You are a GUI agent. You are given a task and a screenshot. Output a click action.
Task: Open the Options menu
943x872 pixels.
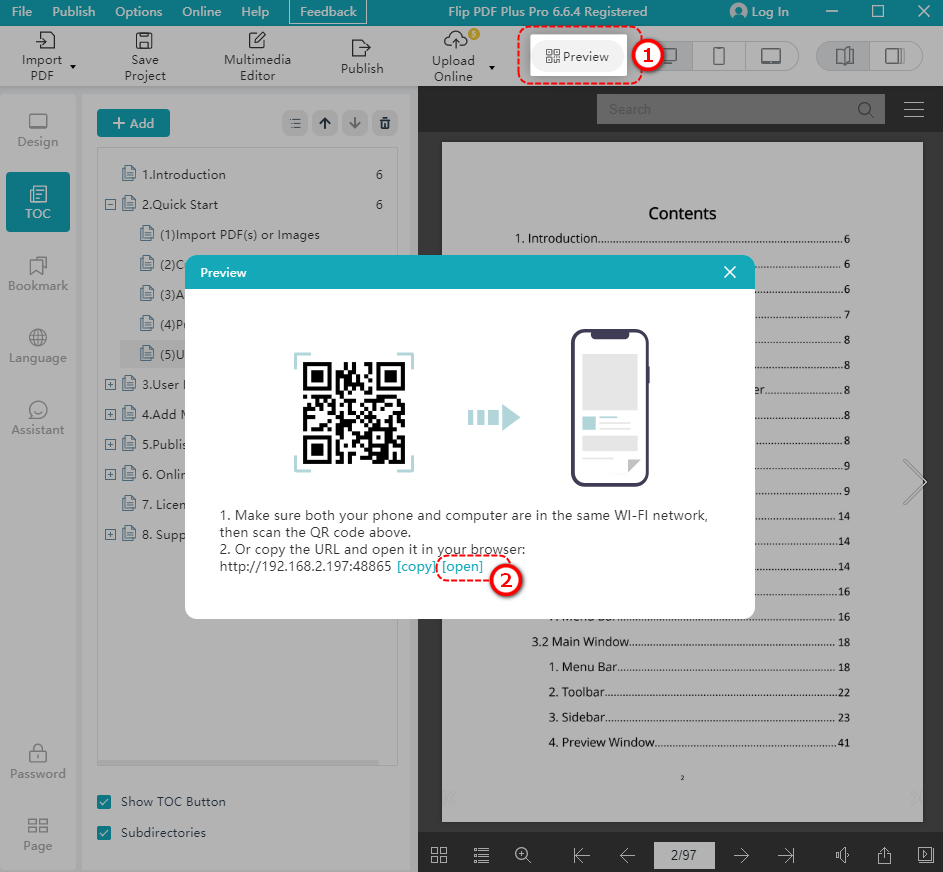coord(138,11)
